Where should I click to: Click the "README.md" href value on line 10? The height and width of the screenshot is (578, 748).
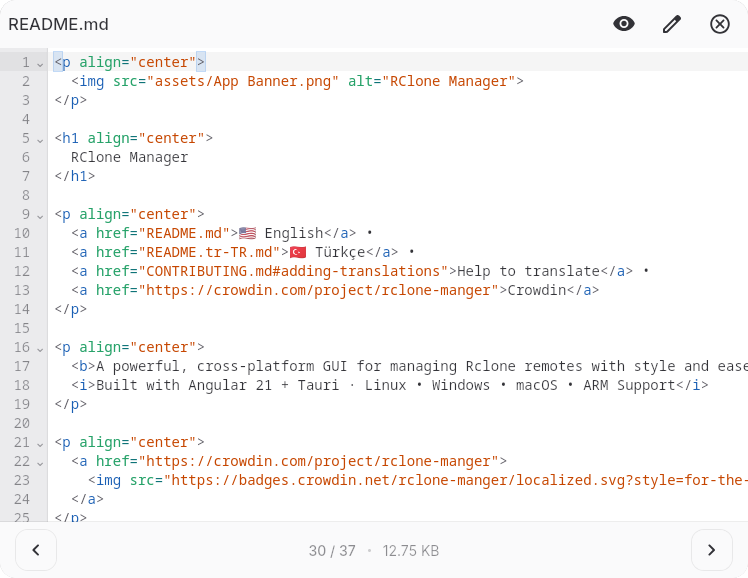[x=185, y=233]
